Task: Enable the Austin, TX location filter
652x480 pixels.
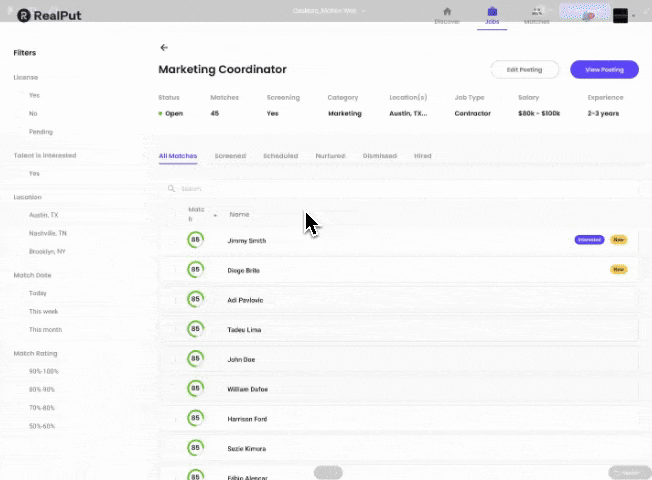Action: [21, 215]
